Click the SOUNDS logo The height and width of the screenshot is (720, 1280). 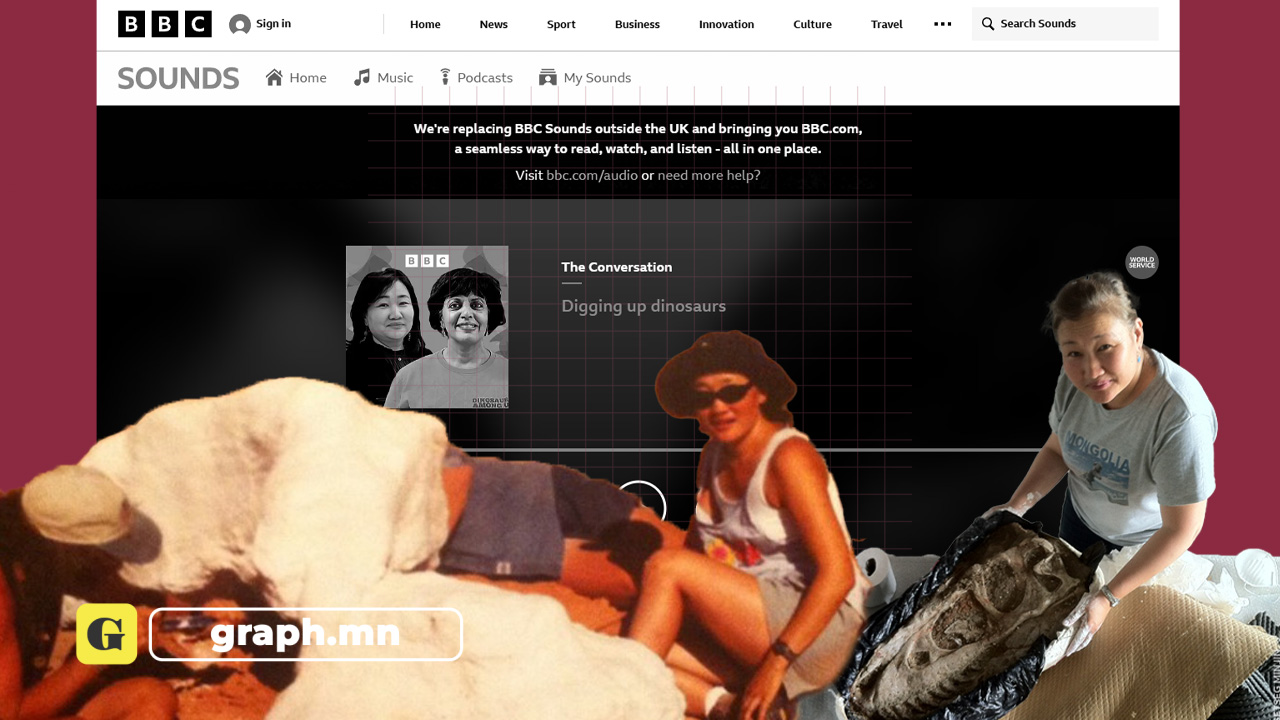tap(178, 78)
